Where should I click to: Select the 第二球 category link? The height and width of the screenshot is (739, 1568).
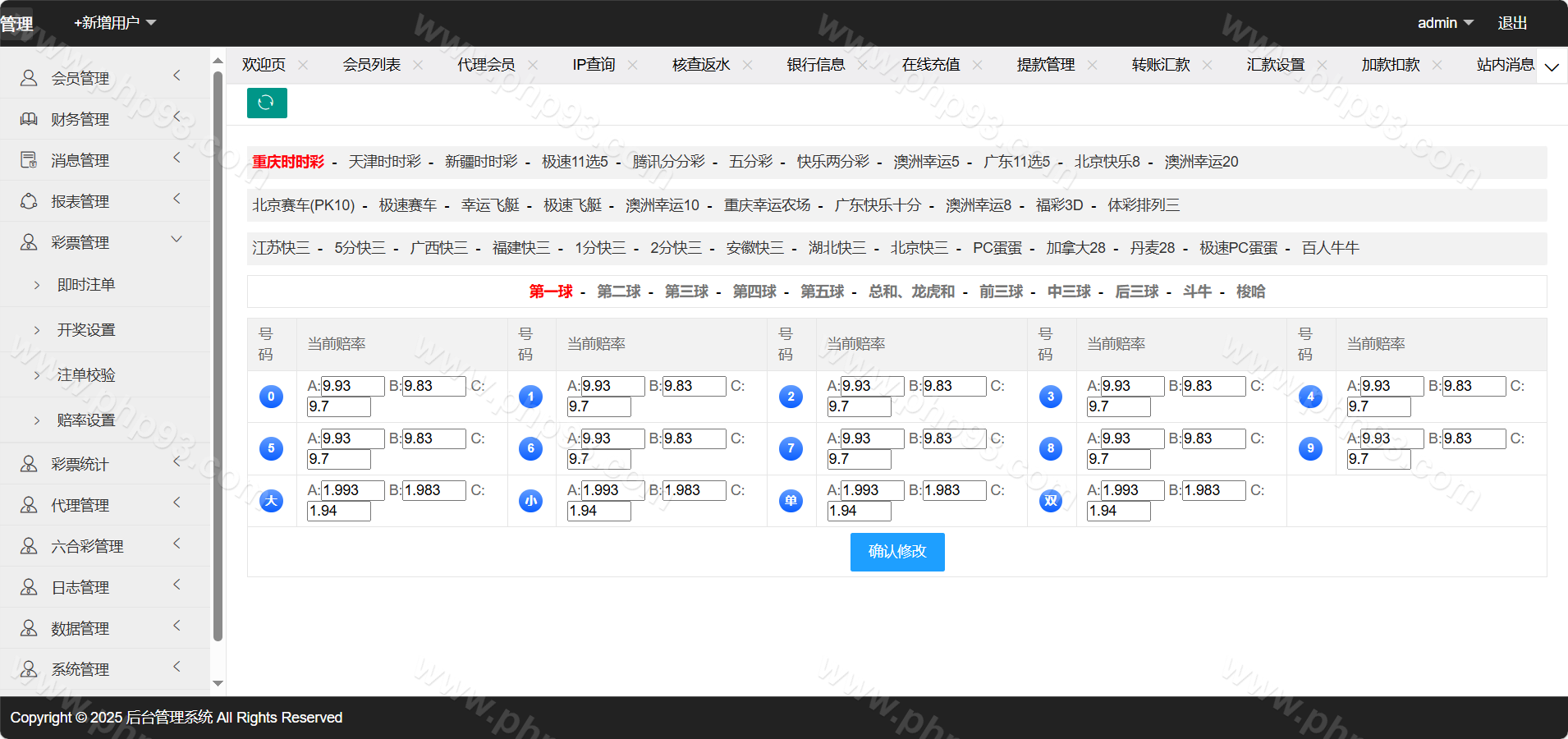(x=618, y=291)
